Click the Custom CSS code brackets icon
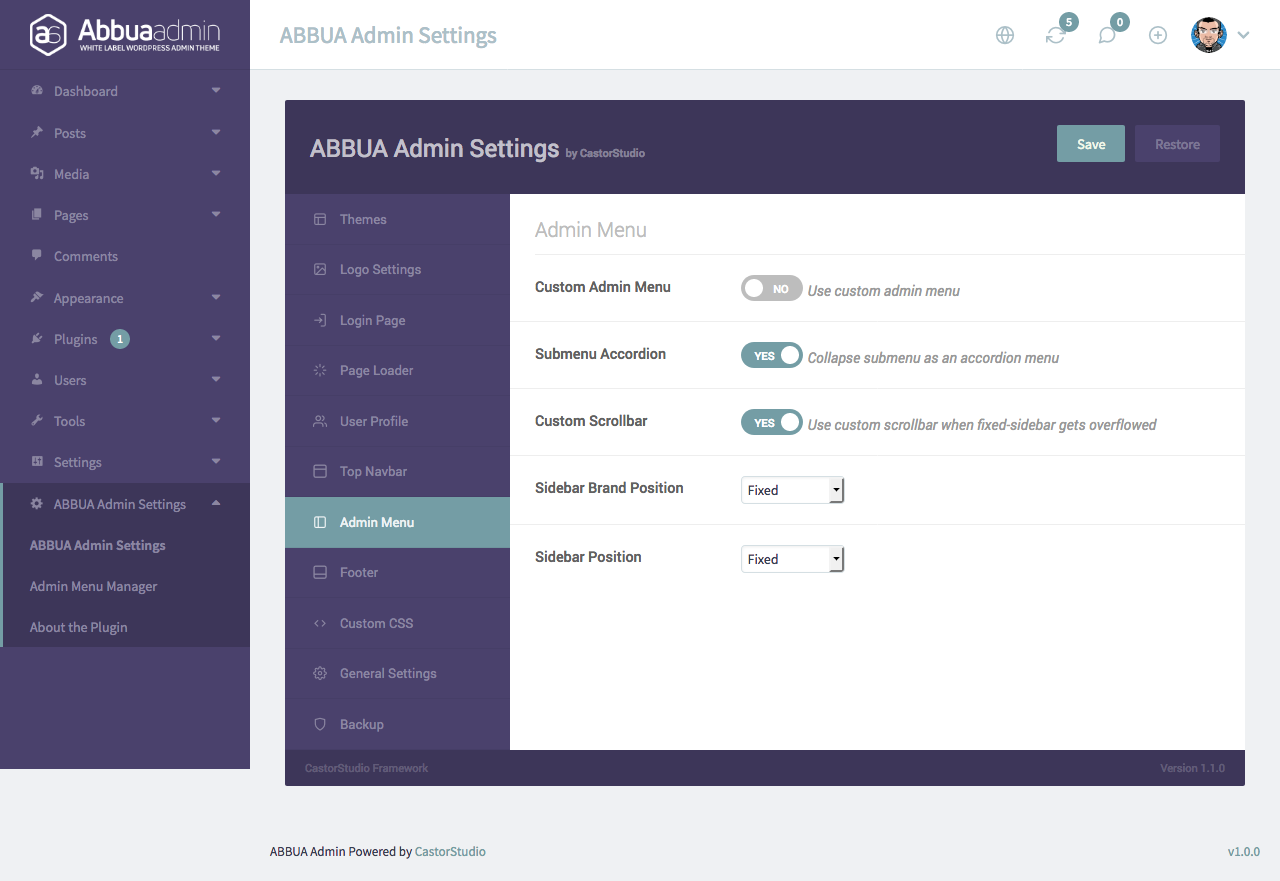This screenshot has width=1280, height=881. (320, 623)
